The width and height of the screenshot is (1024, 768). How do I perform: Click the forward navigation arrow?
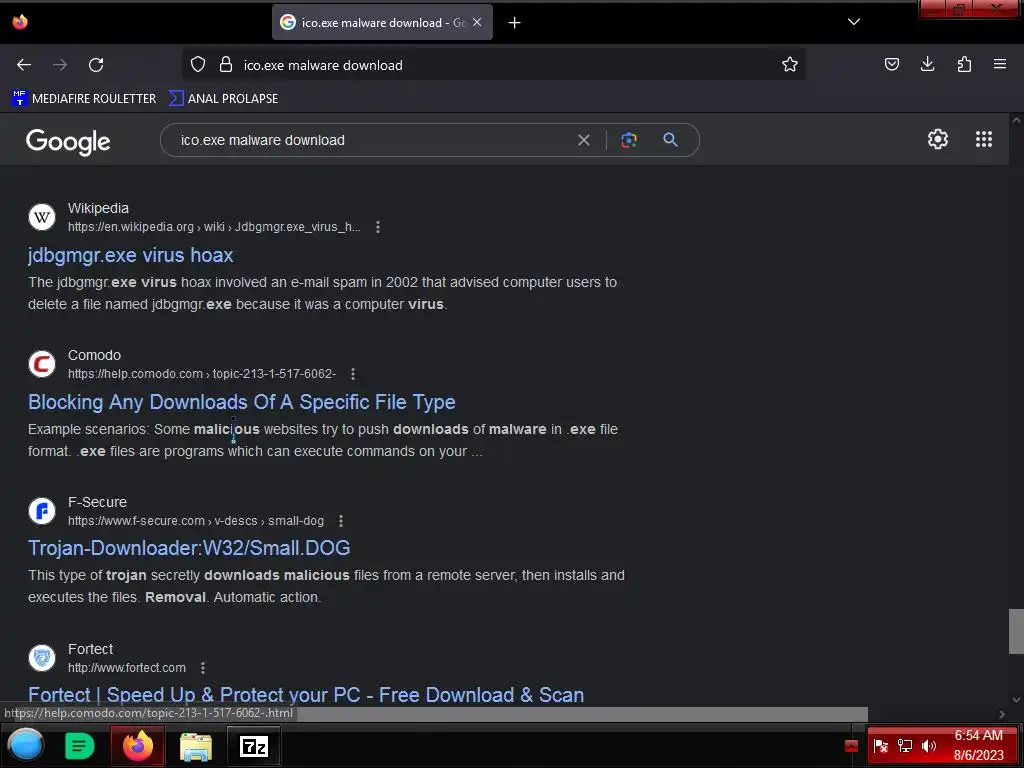[x=60, y=65]
